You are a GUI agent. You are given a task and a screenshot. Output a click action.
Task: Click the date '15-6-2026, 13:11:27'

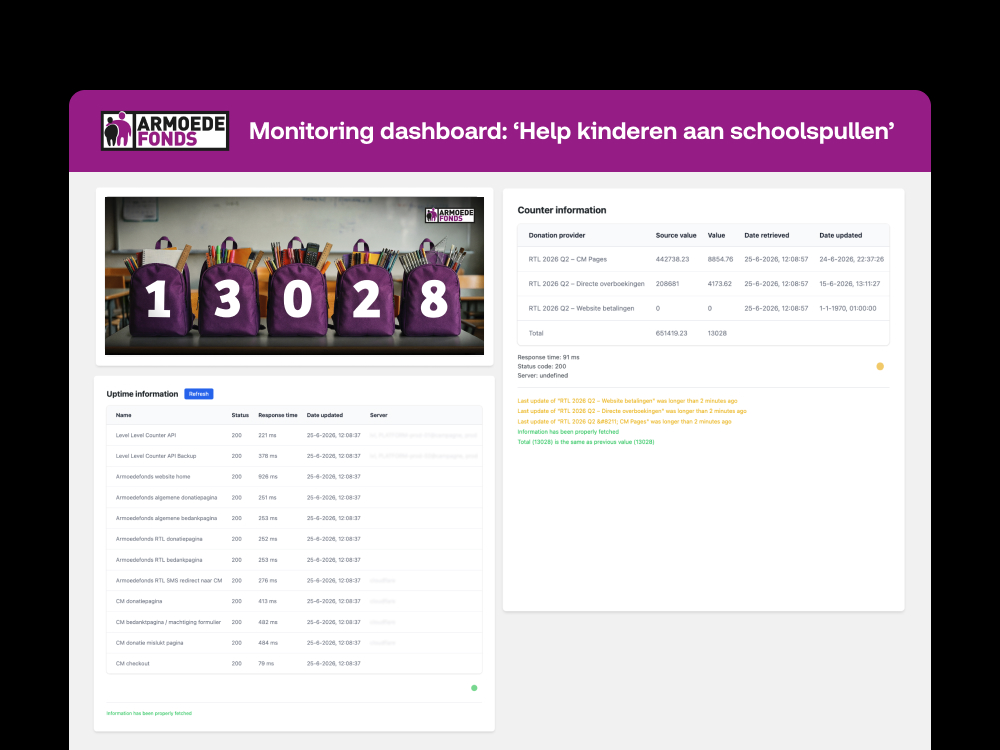pos(849,284)
